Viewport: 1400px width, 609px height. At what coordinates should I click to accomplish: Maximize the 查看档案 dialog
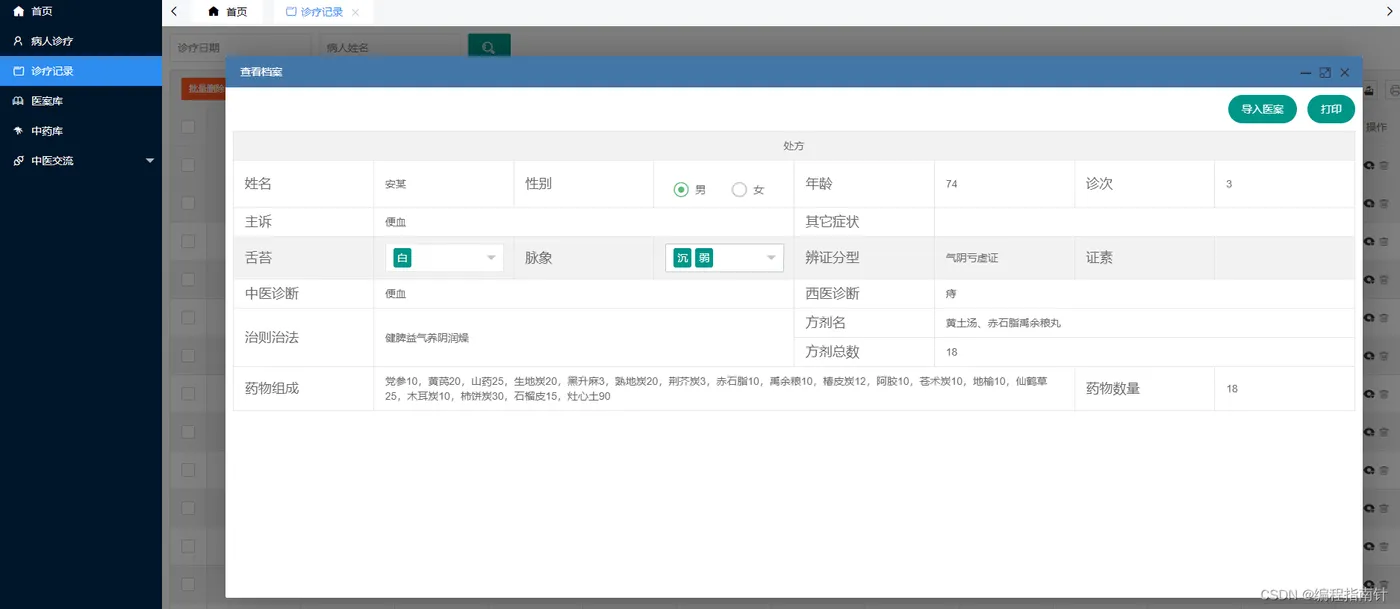pos(1325,73)
